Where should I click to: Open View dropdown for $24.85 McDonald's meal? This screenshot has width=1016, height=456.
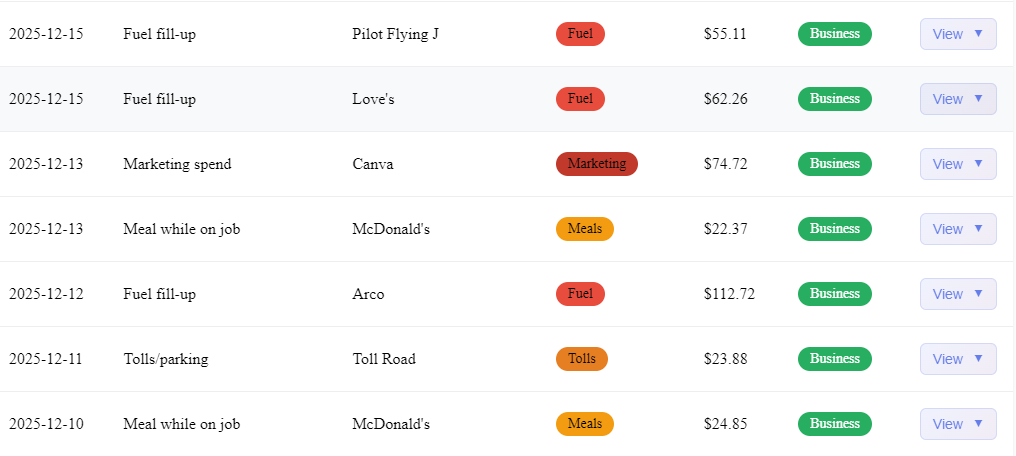[x=957, y=424]
